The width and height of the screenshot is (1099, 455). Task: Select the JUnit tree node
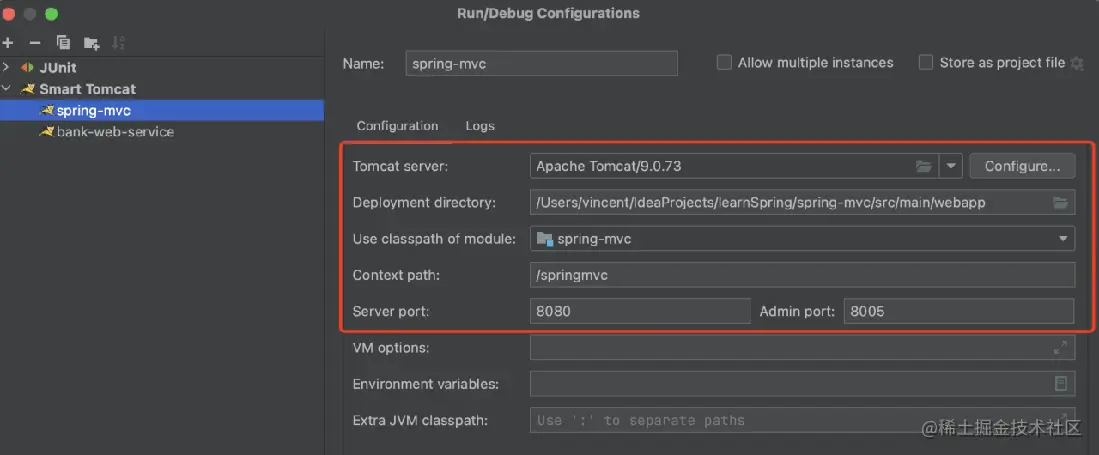tap(58, 68)
